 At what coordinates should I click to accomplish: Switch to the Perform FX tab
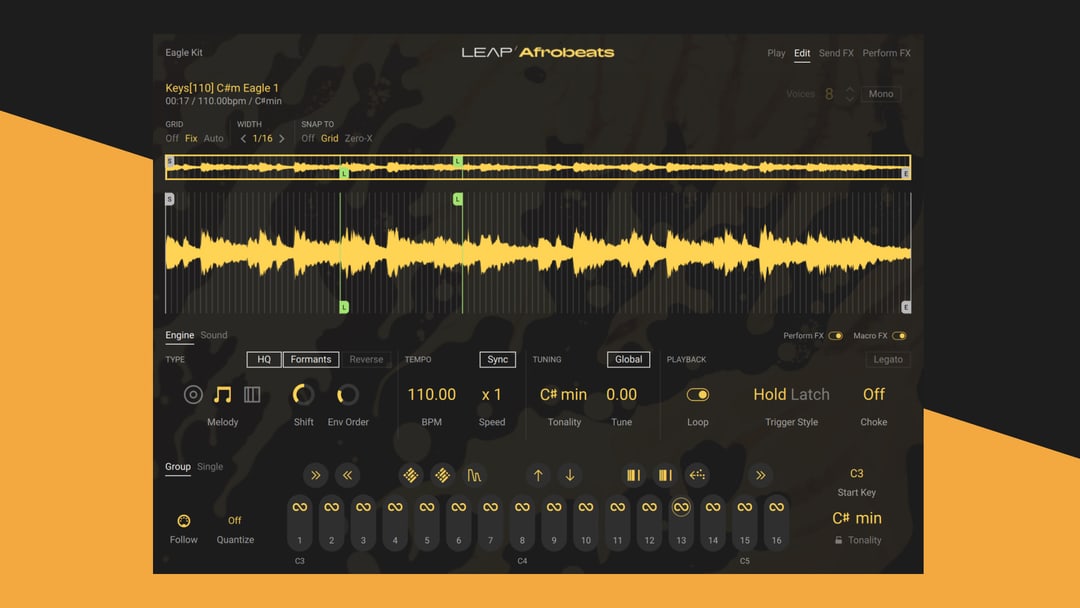click(886, 53)
